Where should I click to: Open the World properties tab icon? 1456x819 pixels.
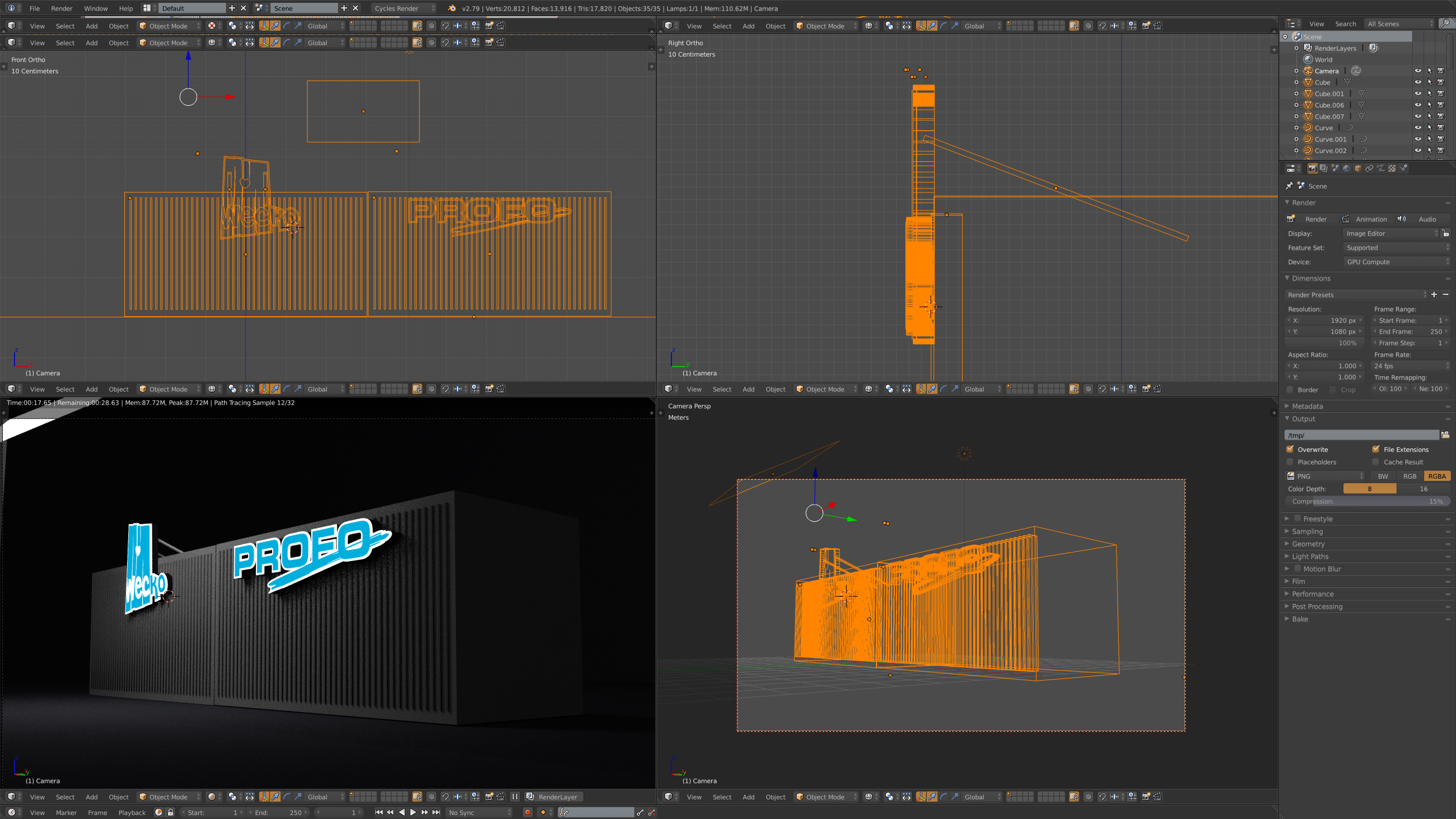coord(1347,169)
